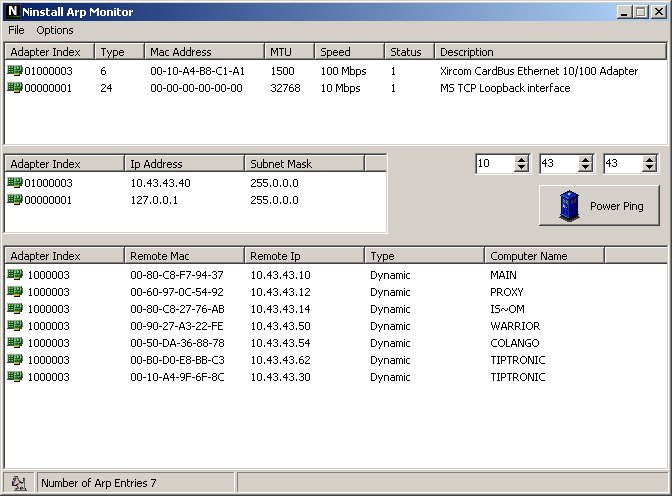Select the ARP entry icon for WARRIOR
This screenshot has height=496, width=672.
pyautogui.click(x=15, y=326)
